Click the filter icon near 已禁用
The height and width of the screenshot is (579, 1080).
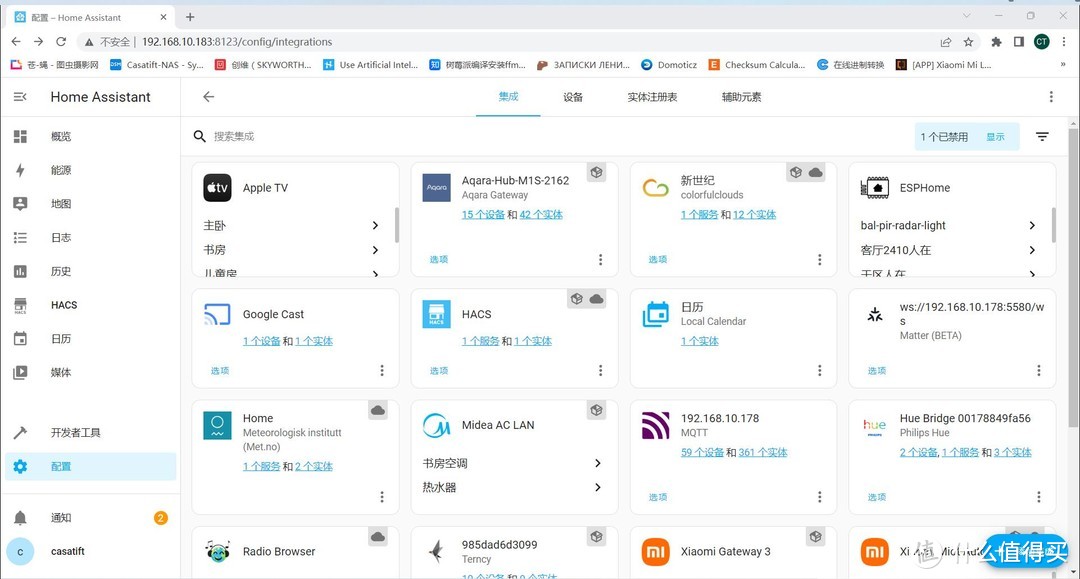tap(1041, 134)
